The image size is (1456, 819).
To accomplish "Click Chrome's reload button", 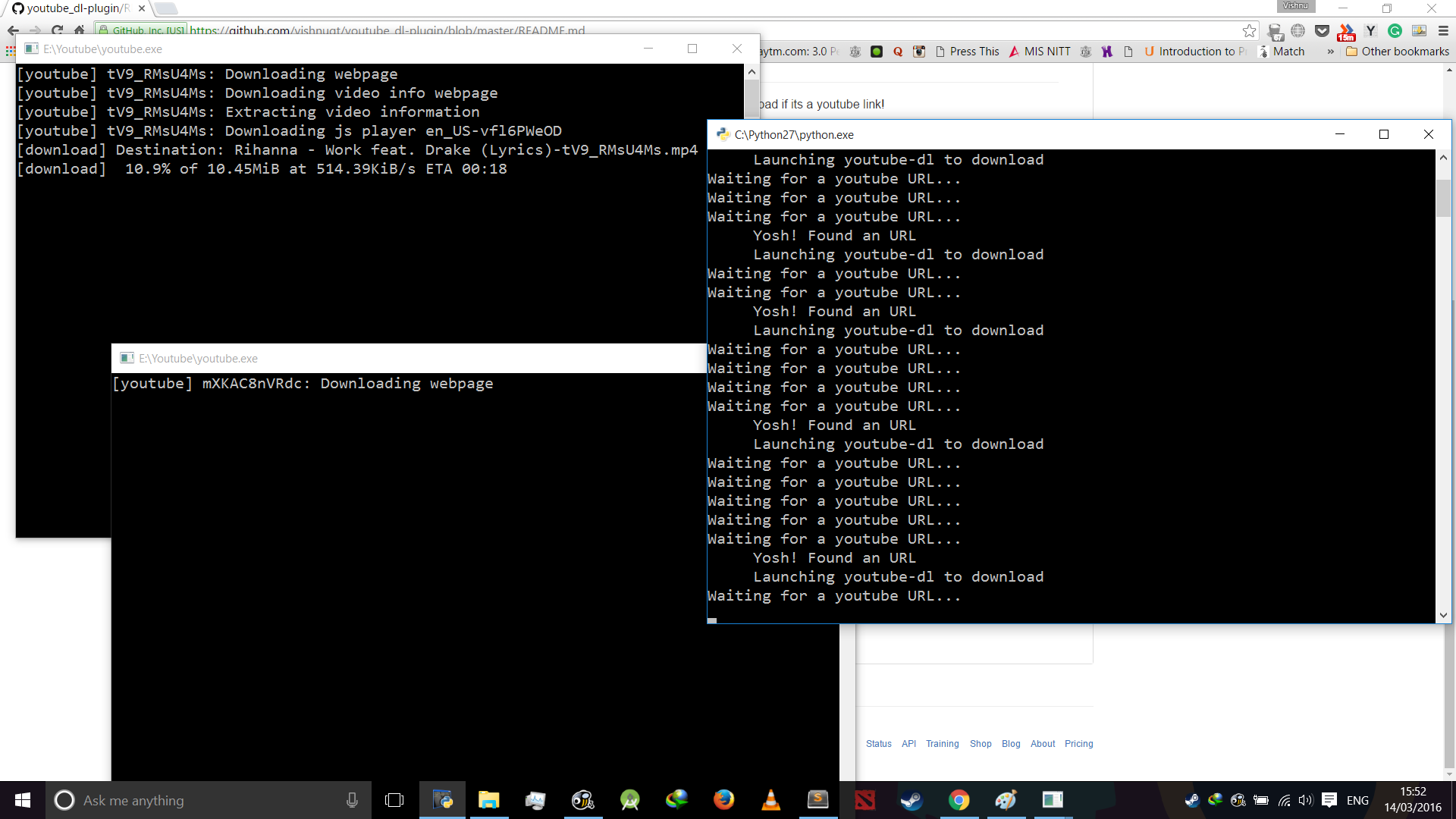I will (x=57, y=30).
